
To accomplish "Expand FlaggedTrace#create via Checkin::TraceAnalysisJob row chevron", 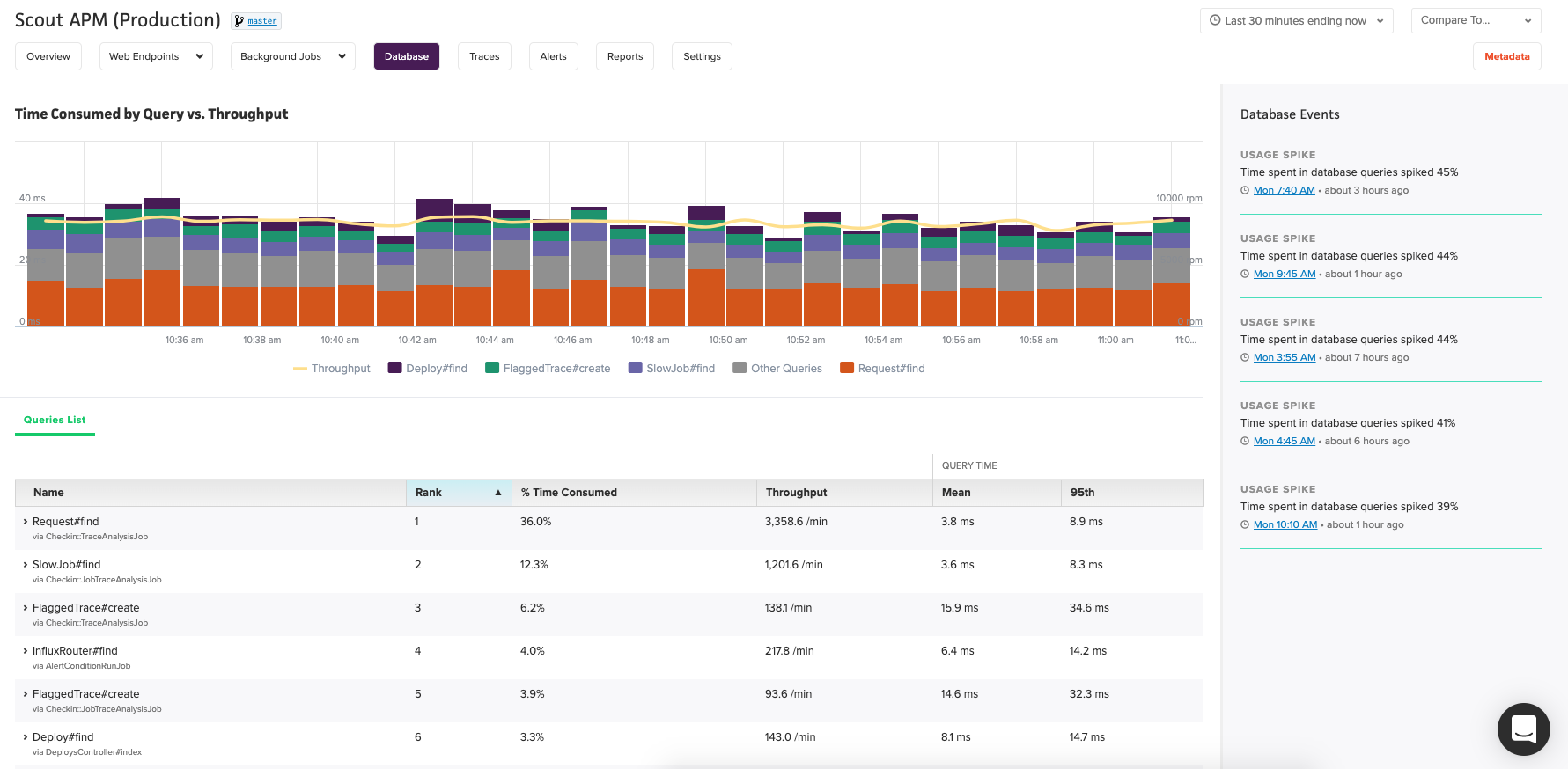I will click(25, 608).
